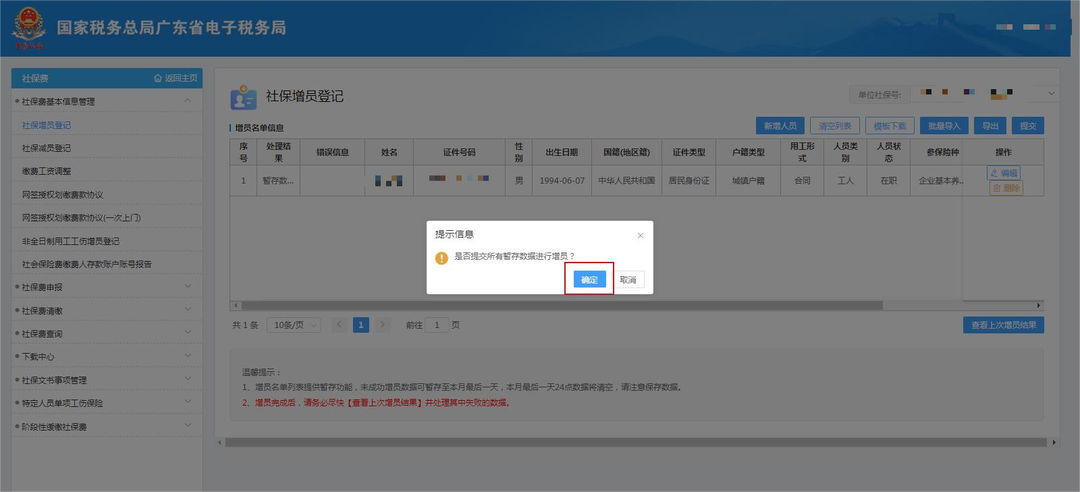Click the 社保增员登记 ID card icon

click(243, 98)
